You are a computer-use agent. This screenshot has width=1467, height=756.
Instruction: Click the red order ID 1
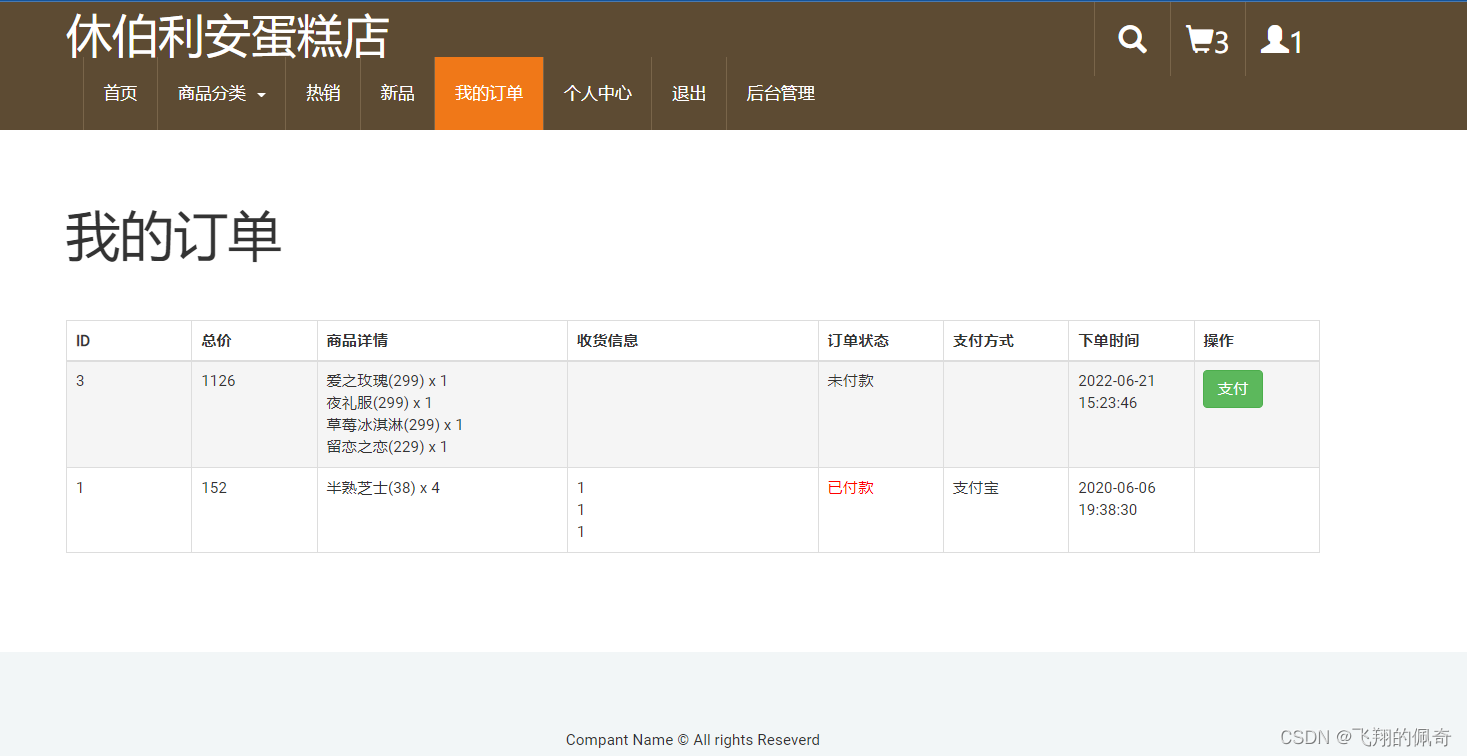pyautogui.click(x=80, y=488)
